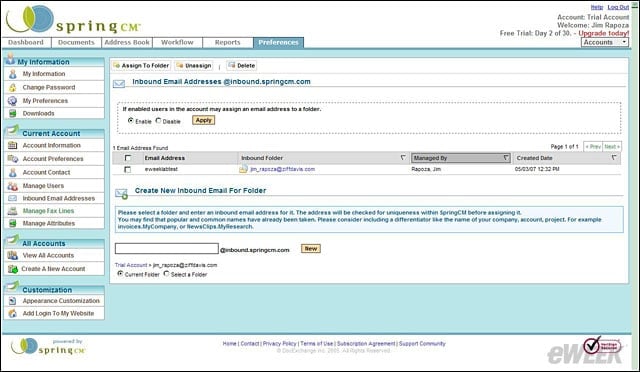Click the Downloads icon
This screenshot has height=372, width=640.
click(13, 113)
